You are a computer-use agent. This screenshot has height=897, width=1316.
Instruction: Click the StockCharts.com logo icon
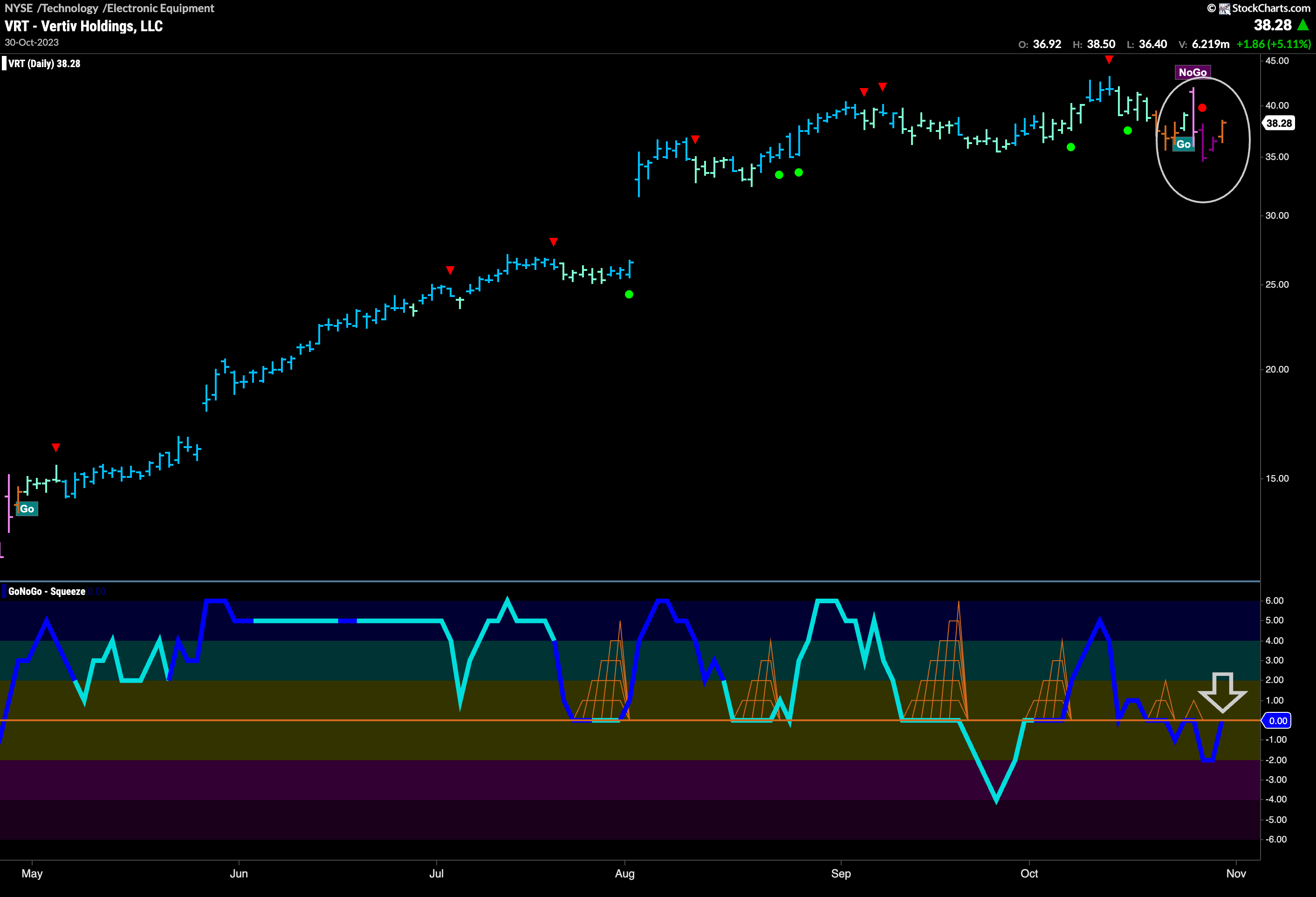1224,8
